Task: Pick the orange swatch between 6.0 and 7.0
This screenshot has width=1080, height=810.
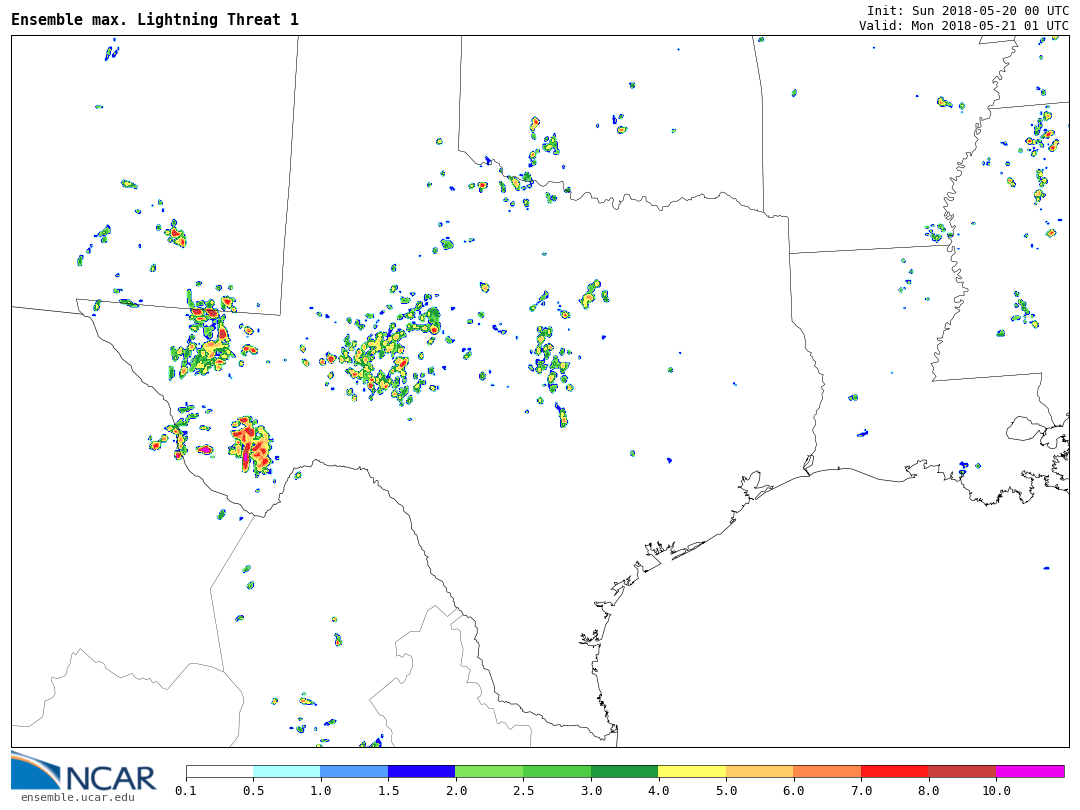Action: click(827, 772)
